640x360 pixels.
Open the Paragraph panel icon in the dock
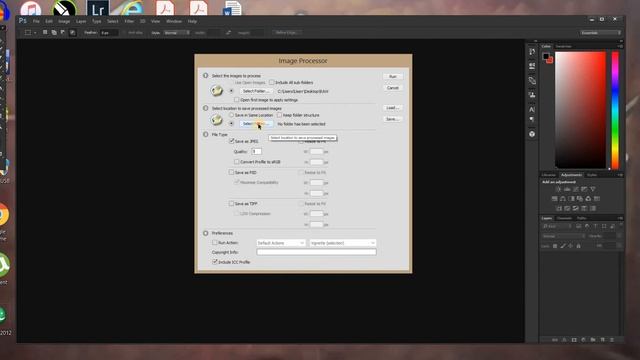tap(532, 120)
